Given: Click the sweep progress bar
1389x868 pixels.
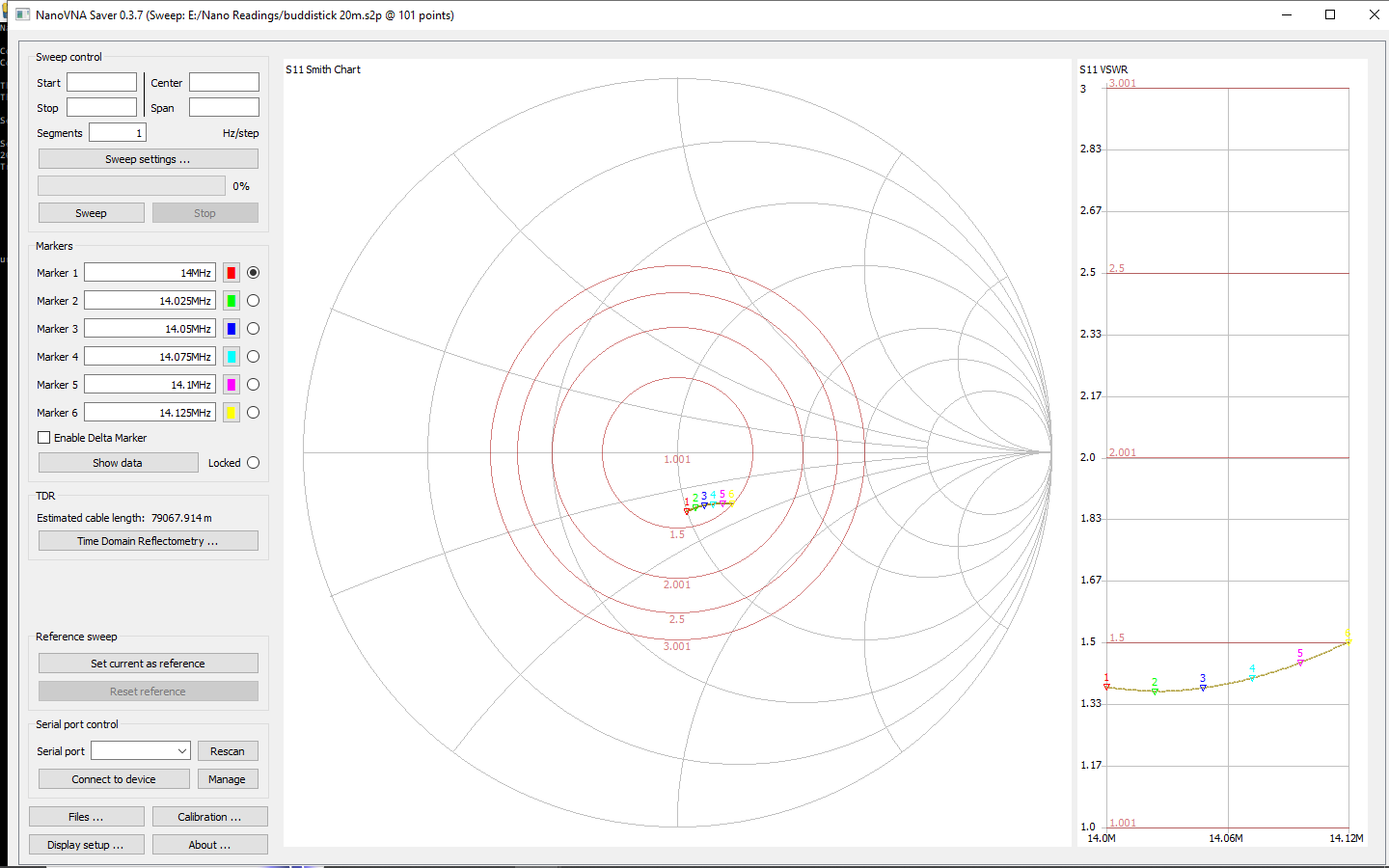Looking at the screenshot, I should pos(132,186).
